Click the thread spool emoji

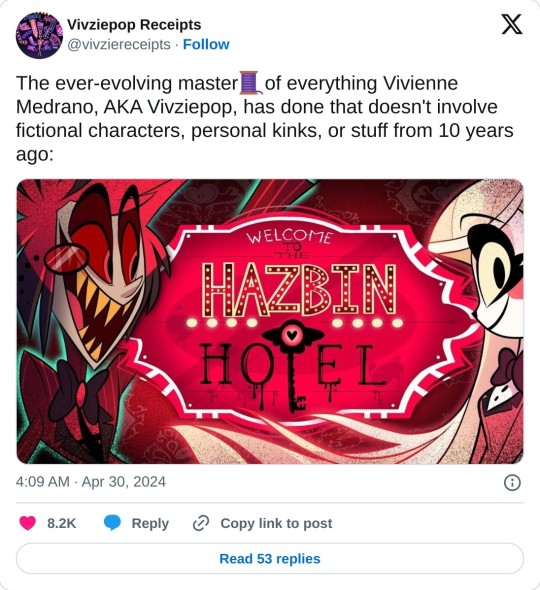coord(251,83)
